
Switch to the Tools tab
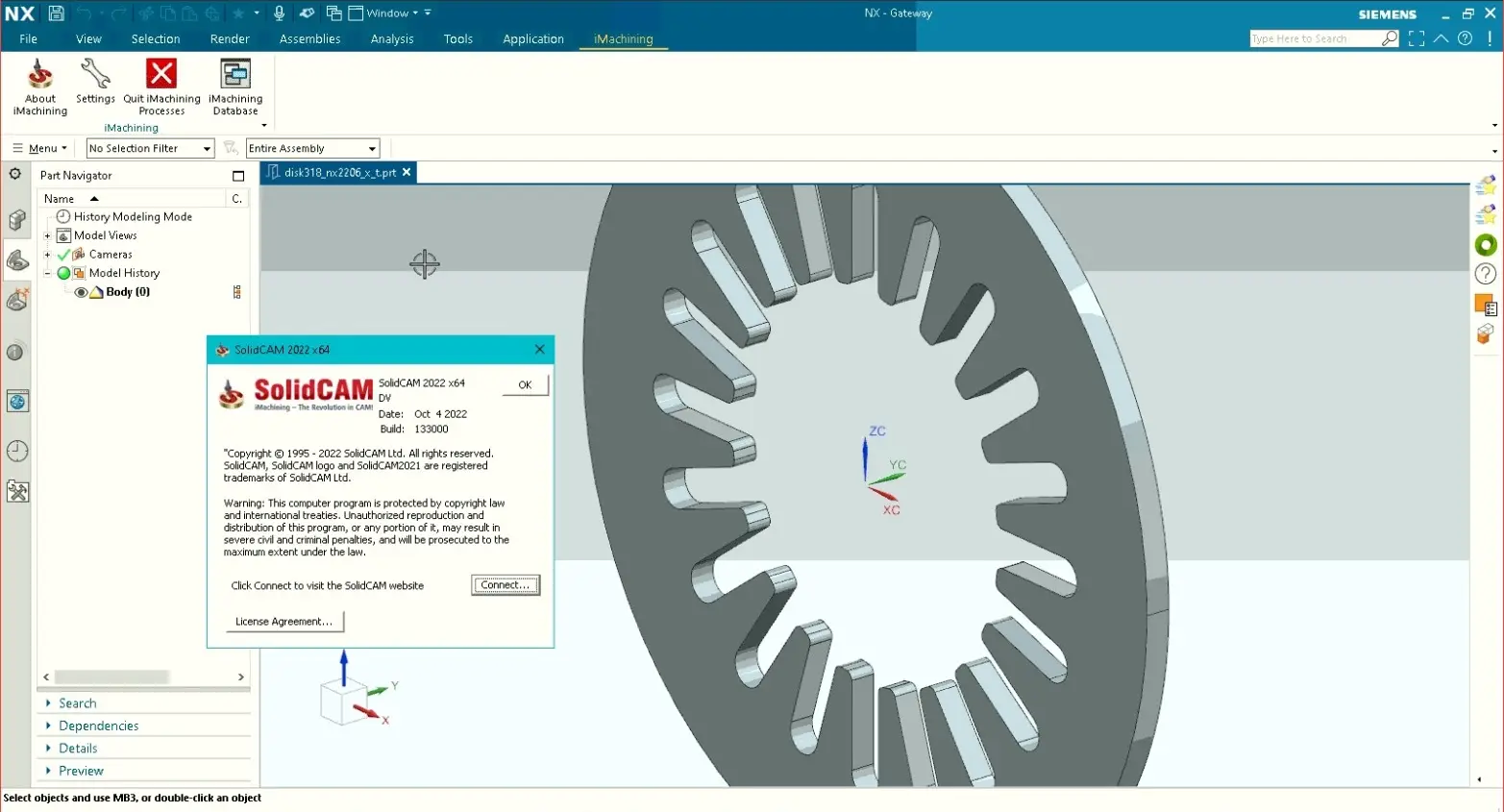click(458, 39)
